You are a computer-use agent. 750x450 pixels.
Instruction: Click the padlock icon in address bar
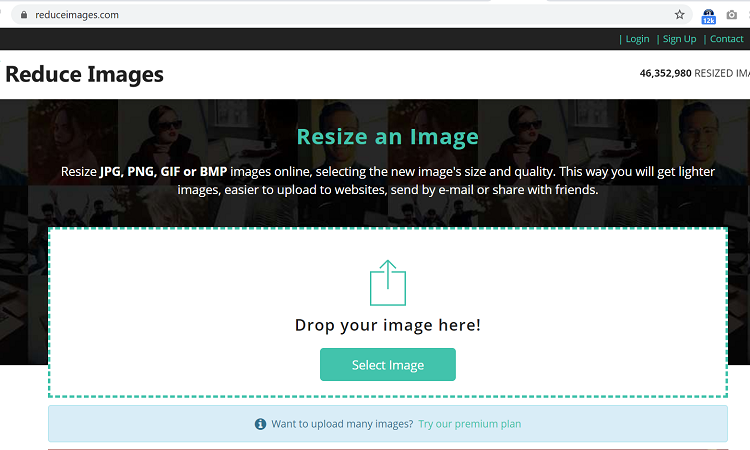point(23,15)
